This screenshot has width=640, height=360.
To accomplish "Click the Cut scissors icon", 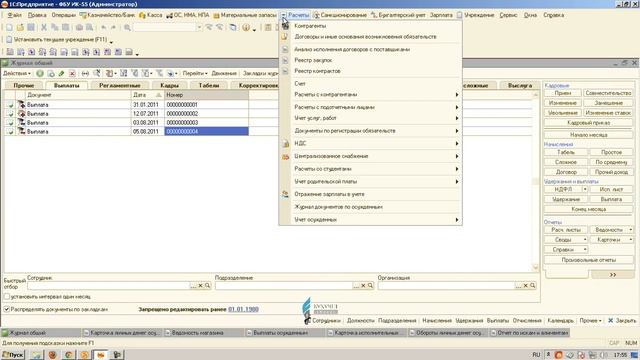I will tap(44, 27).
